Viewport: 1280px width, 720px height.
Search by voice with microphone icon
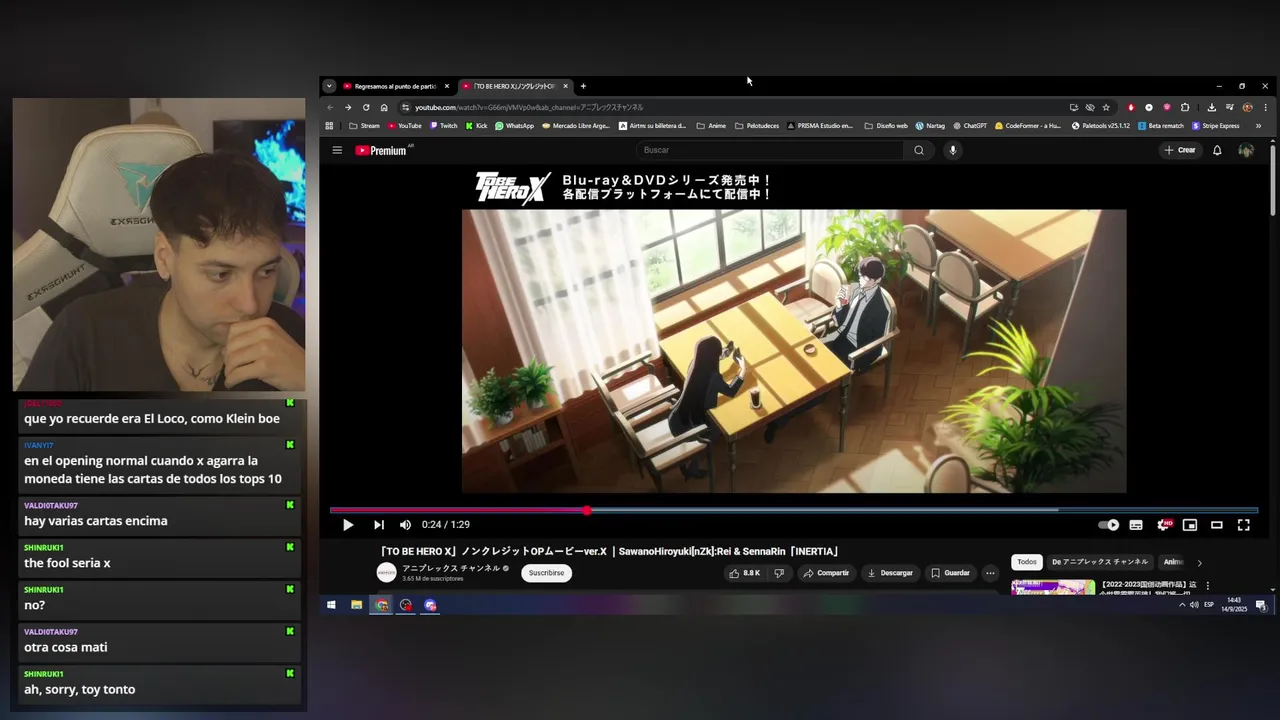[953, 150]
